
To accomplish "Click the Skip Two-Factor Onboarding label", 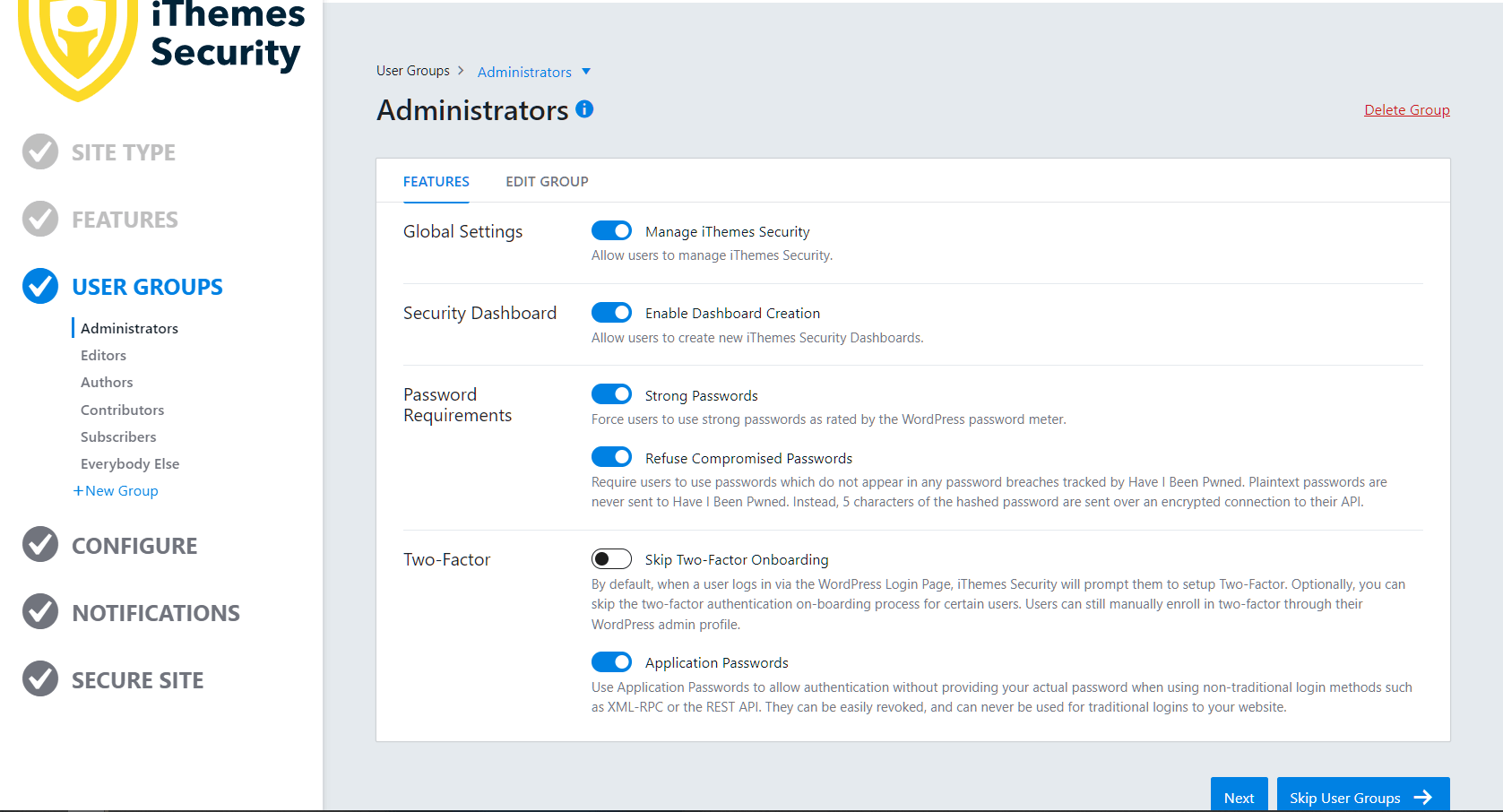I will tap(737, 559).
